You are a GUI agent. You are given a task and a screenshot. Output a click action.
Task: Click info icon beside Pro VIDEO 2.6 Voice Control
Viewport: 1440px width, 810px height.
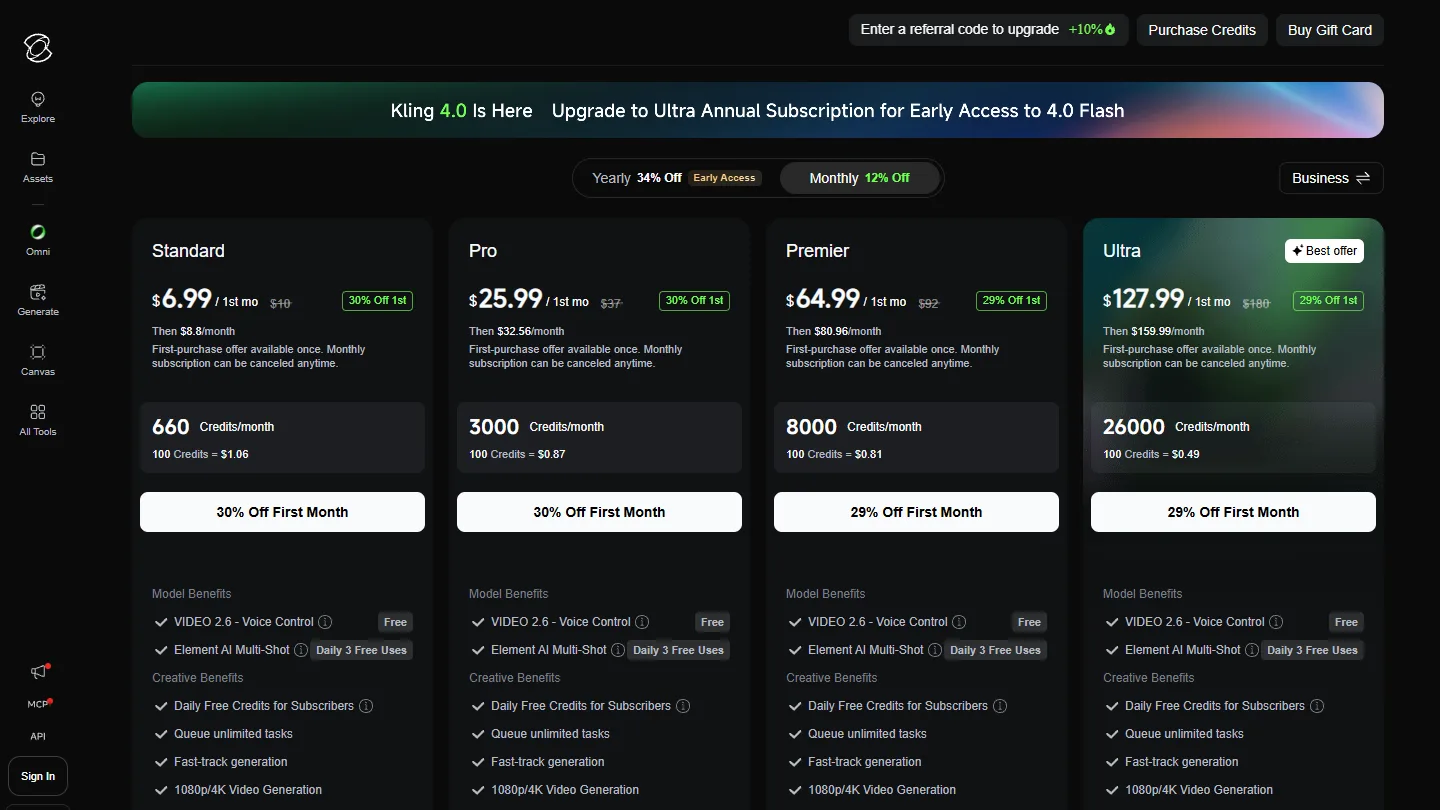[x=642, y=622]
